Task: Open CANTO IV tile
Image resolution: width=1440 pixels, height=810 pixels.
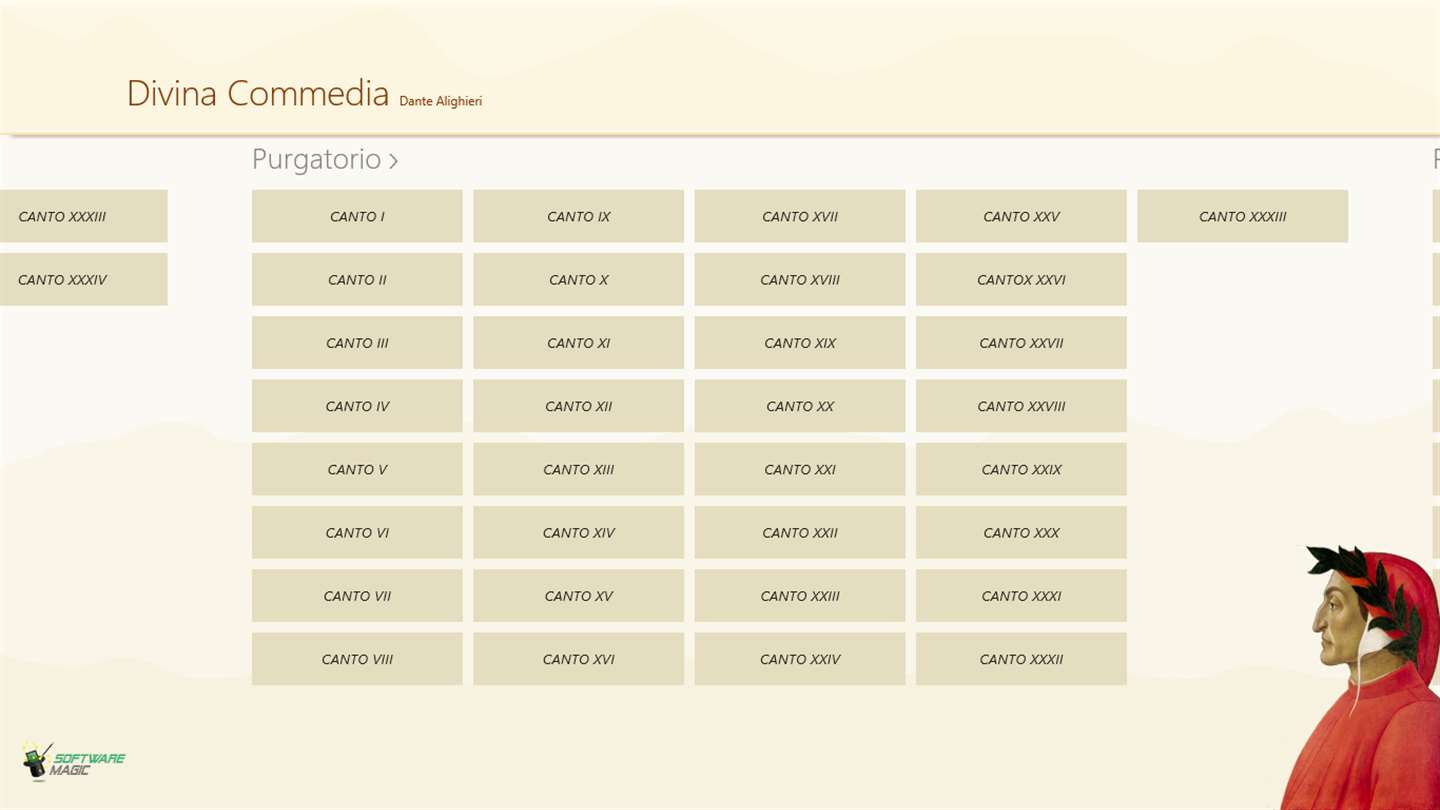Action: tap(357, 406)
